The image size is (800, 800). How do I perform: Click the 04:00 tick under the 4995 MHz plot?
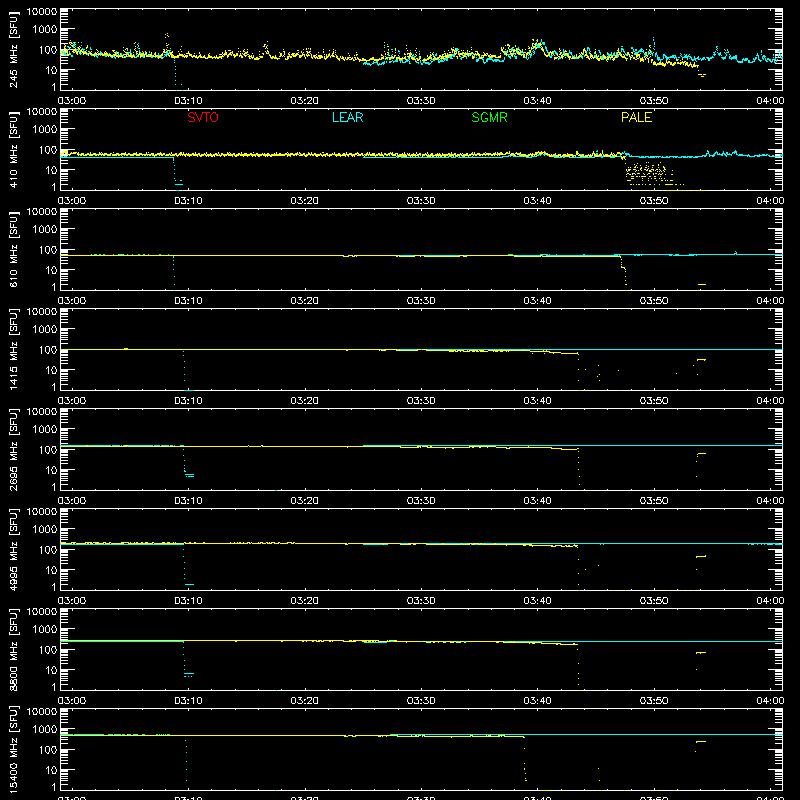(770, 601)
